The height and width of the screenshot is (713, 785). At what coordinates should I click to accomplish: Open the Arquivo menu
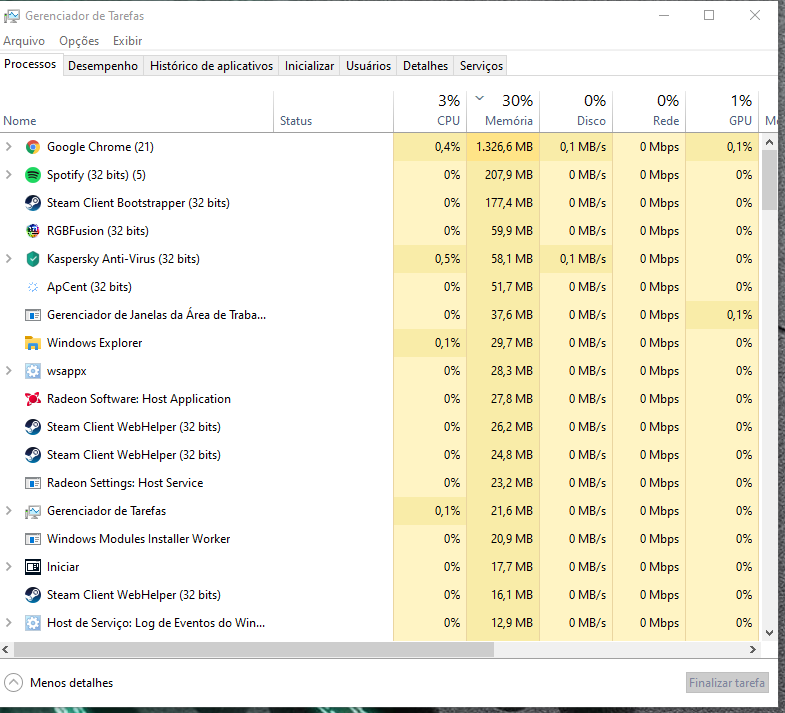click(24, 41)
